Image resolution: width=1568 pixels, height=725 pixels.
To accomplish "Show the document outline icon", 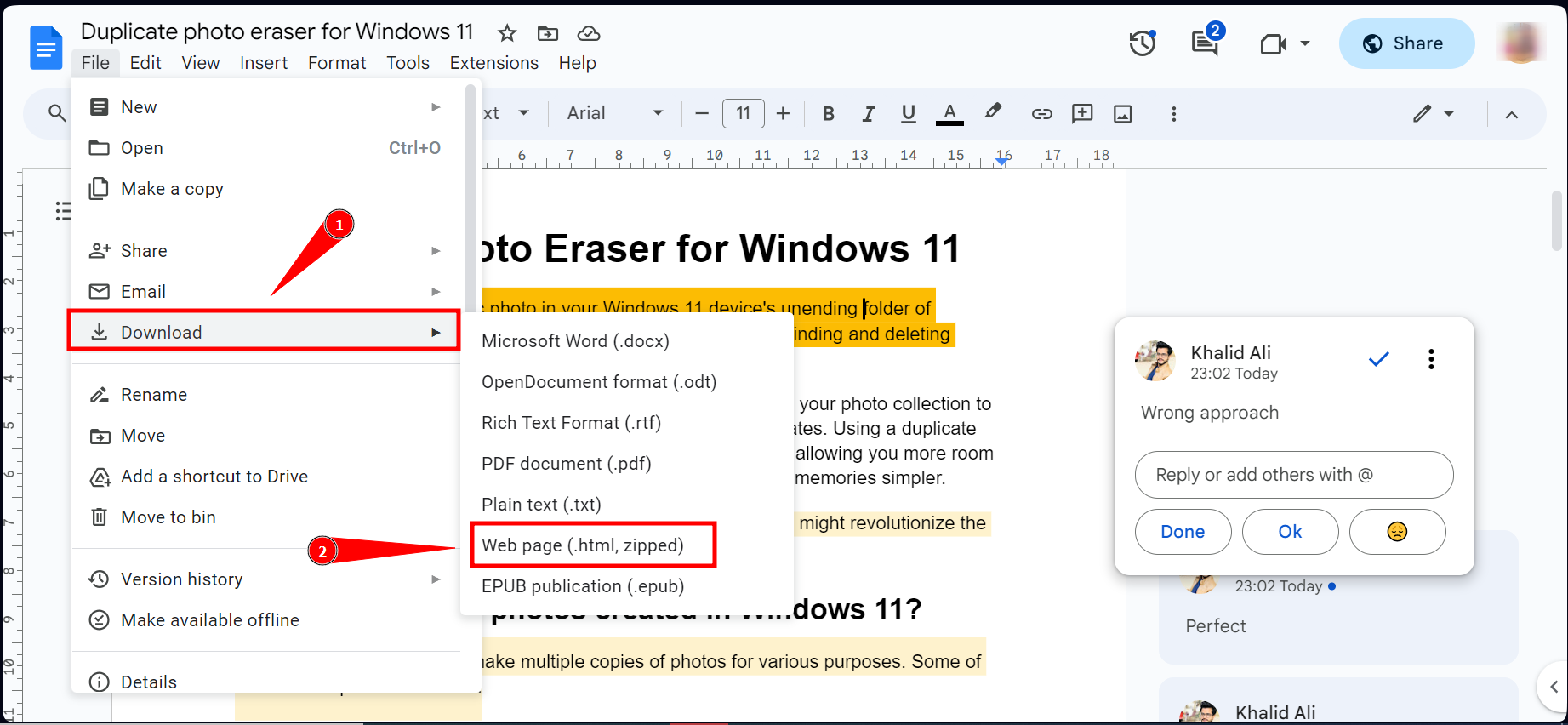I will tap(63, 211).
